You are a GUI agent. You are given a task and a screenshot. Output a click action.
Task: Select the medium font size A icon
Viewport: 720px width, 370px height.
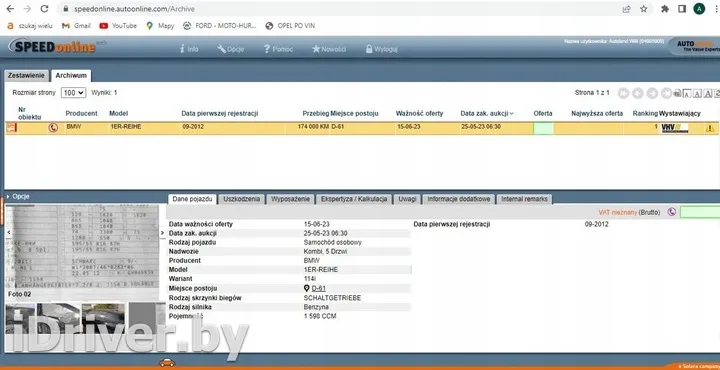click(x=698, y=94)
